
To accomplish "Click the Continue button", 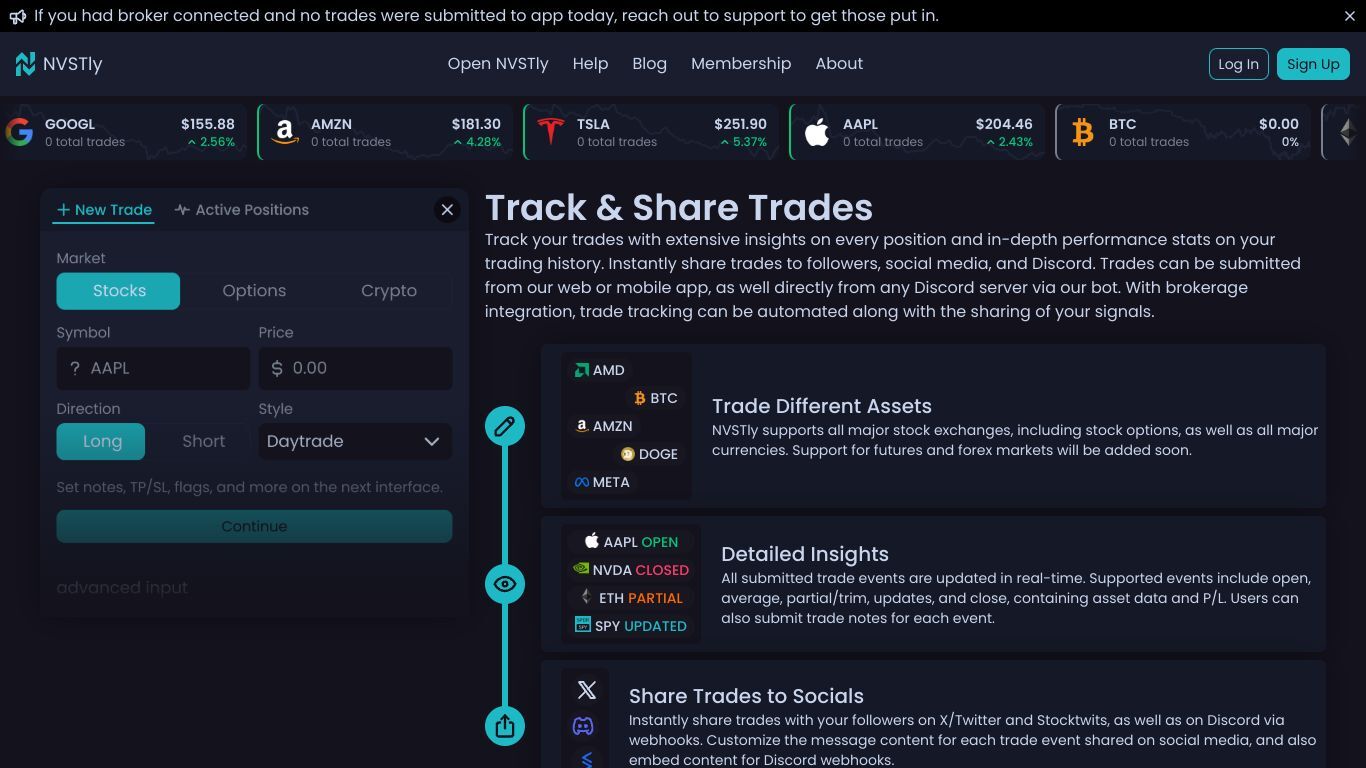I will tap(254, 527).
